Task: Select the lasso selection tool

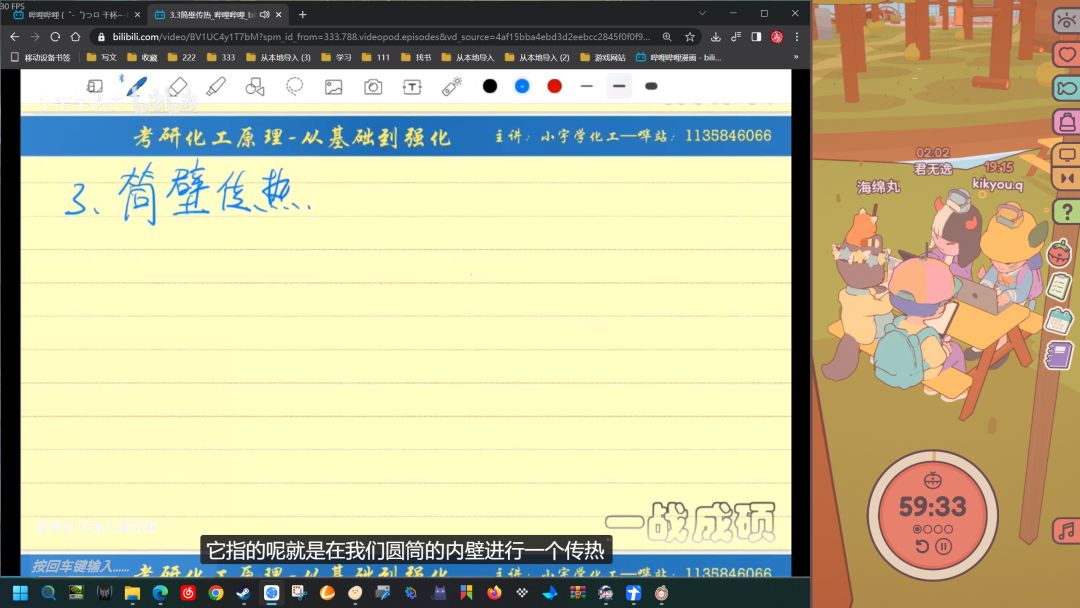Action: tap(295, 87)
